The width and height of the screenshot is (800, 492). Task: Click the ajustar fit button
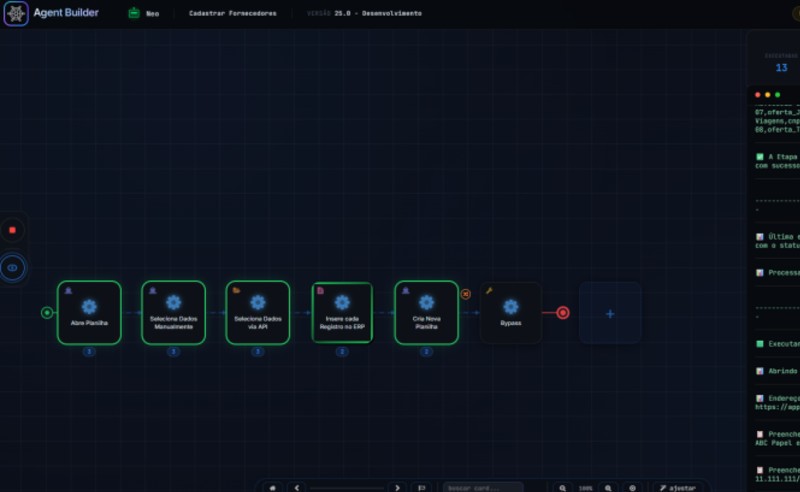click(x=678, y=488)
